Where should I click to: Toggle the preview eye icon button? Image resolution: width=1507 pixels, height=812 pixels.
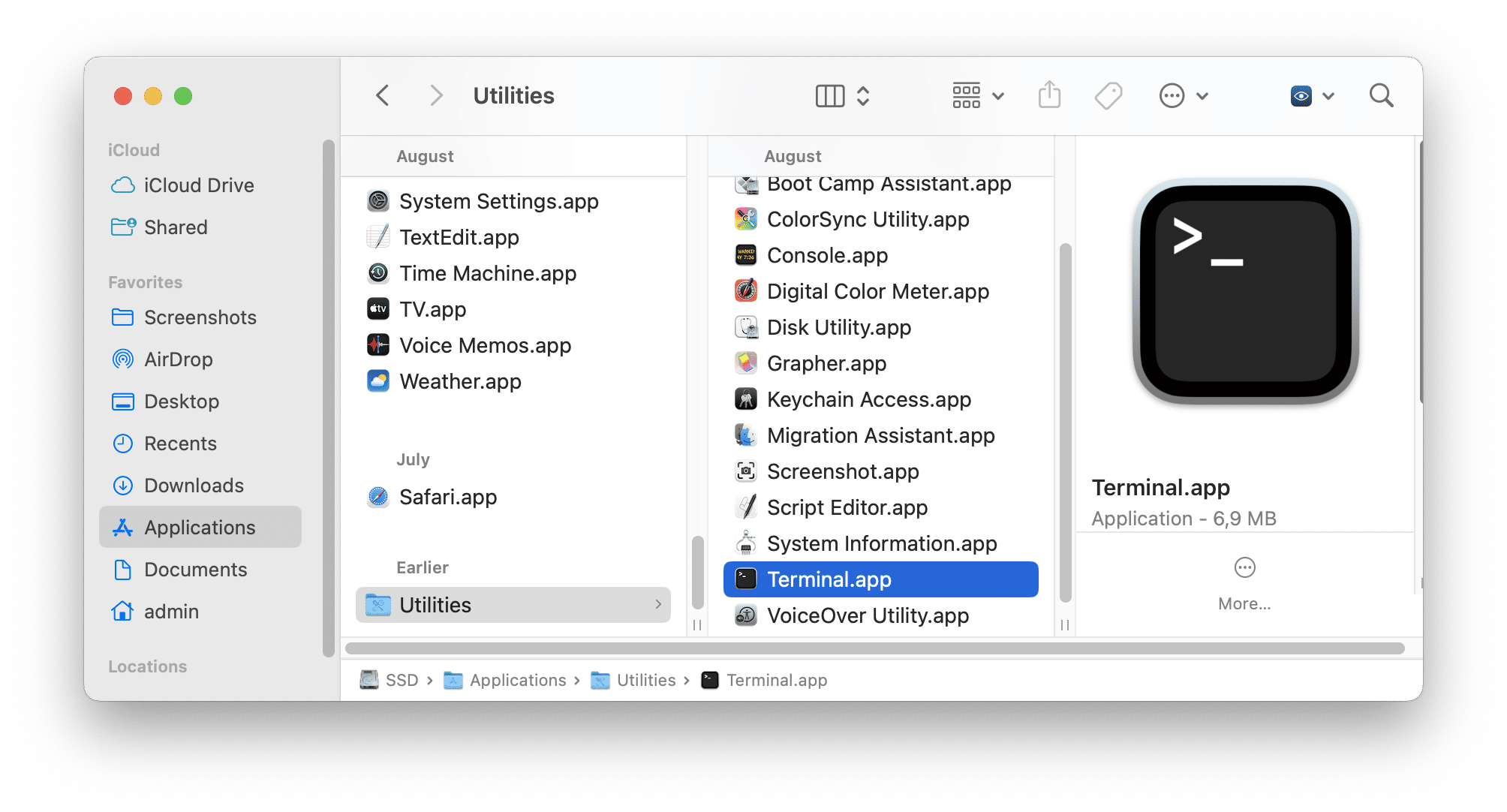click(x=1298, y=96)
